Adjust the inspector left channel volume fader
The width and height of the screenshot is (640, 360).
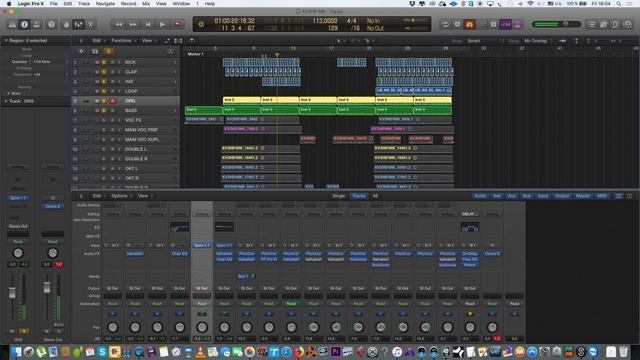tap(12, 292)
